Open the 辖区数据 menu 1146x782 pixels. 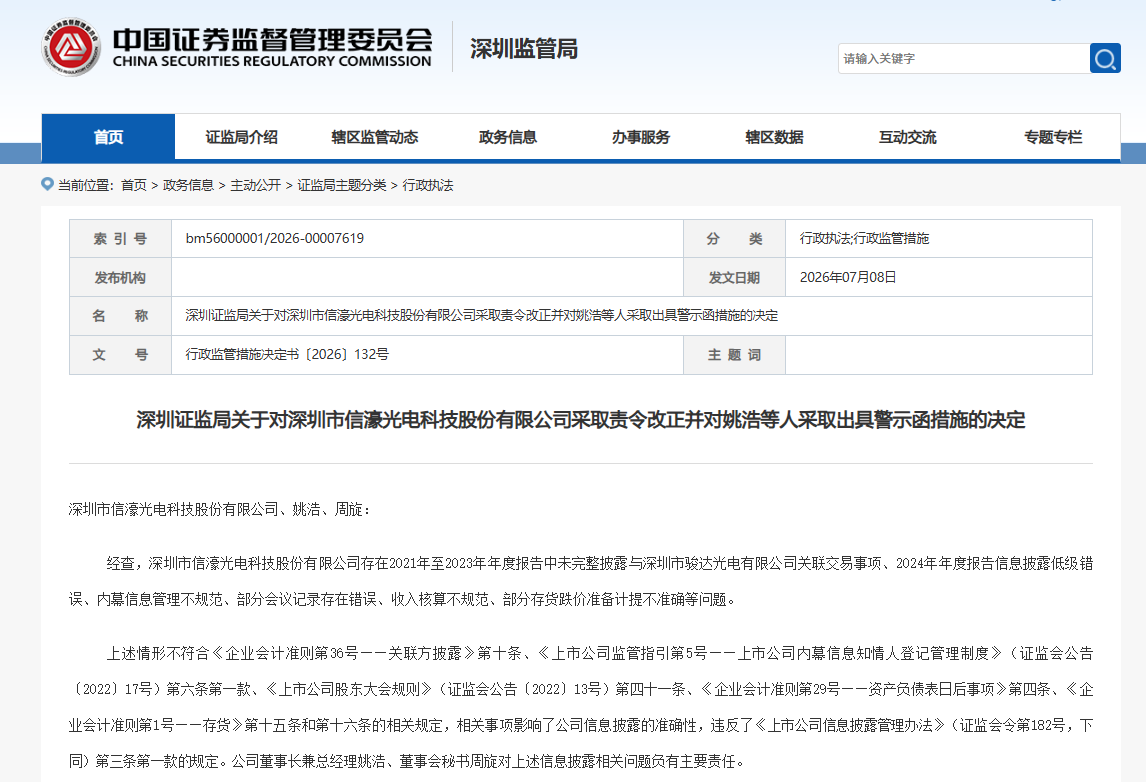774,137
